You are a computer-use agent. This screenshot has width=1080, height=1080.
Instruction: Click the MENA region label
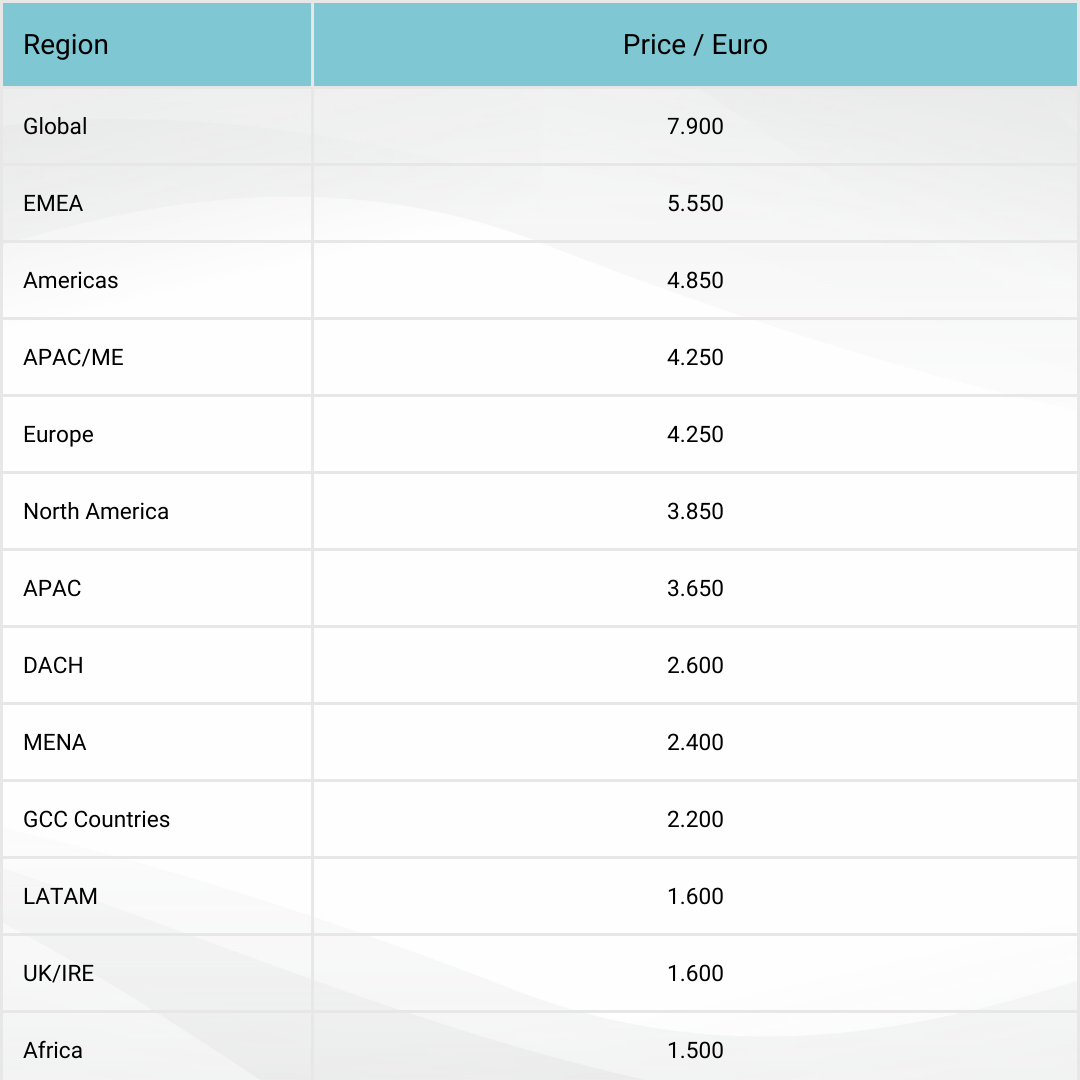pyautogui.click(x=55, y=743)
